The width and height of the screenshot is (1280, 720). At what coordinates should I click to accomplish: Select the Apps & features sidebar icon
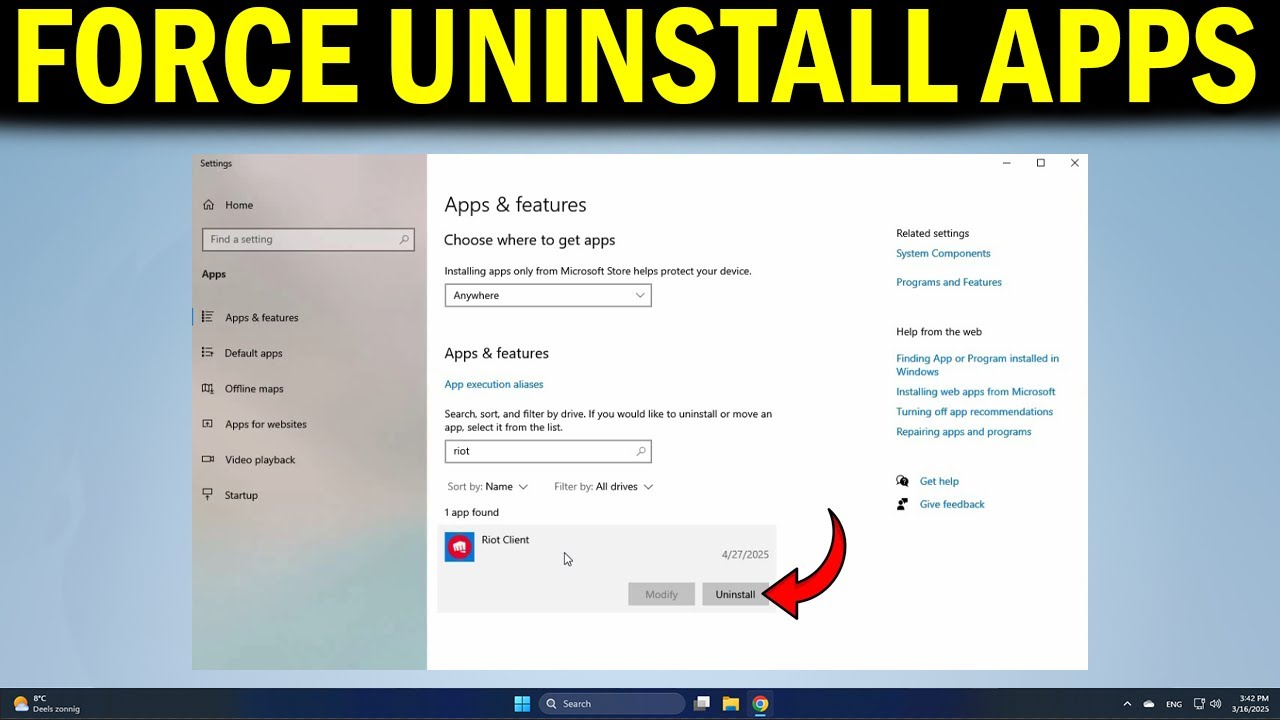[x=208, y=317]
